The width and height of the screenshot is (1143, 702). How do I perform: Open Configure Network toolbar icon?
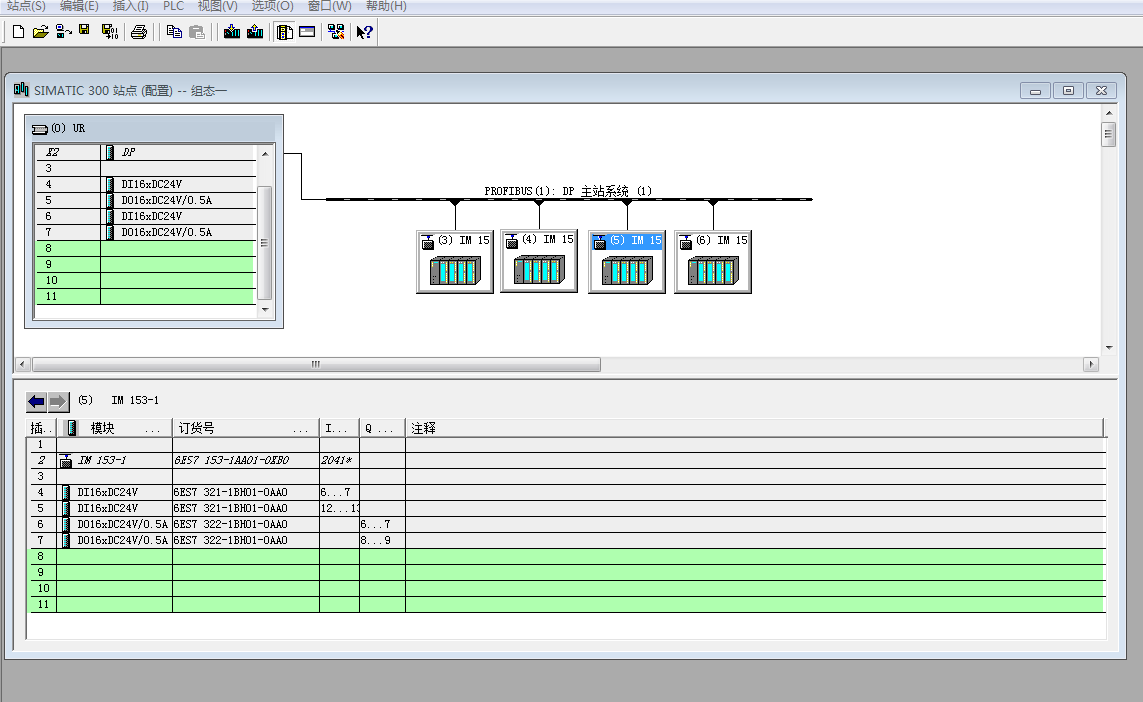click(336, 31)
